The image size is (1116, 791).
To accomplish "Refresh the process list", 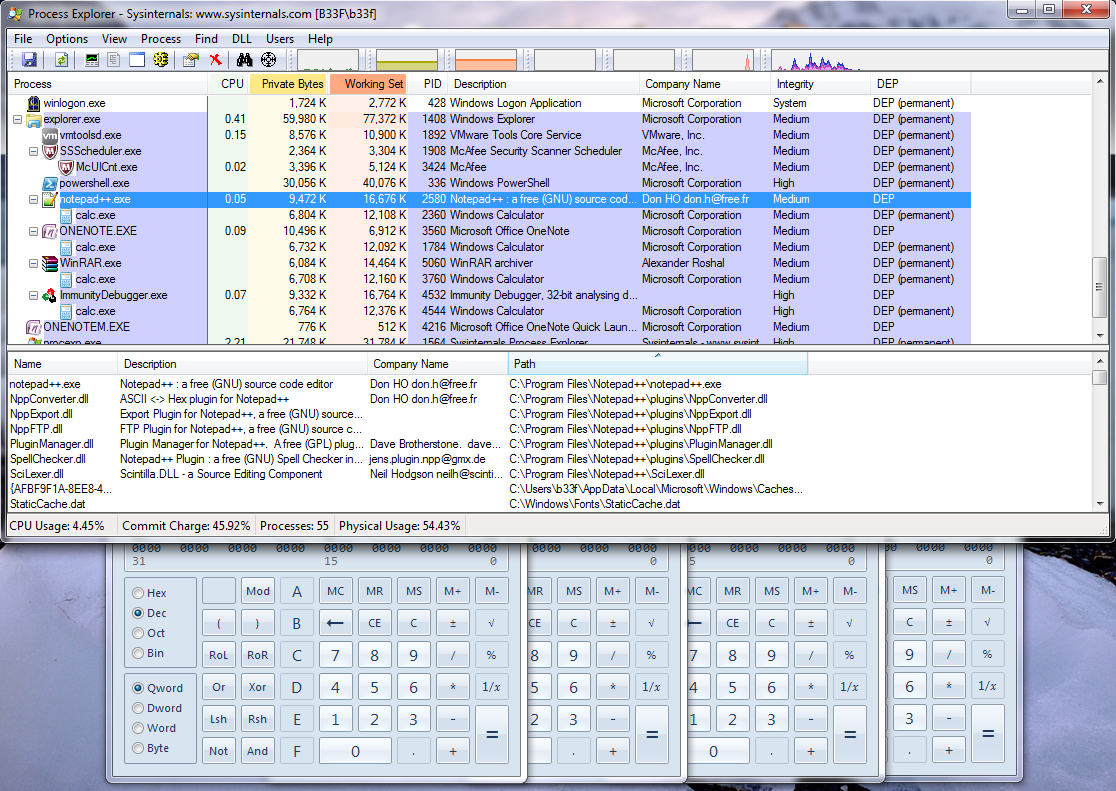I will (x=62, y=60).
